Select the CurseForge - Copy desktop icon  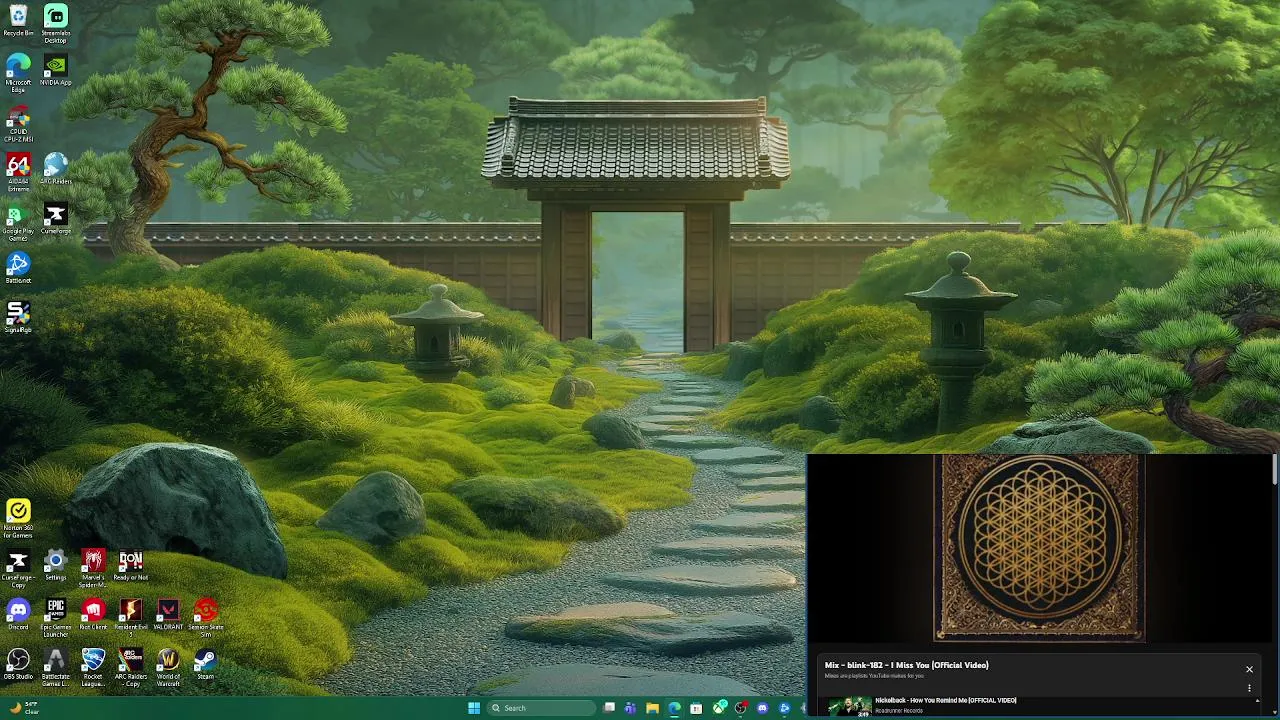click(x=18, y=568)
